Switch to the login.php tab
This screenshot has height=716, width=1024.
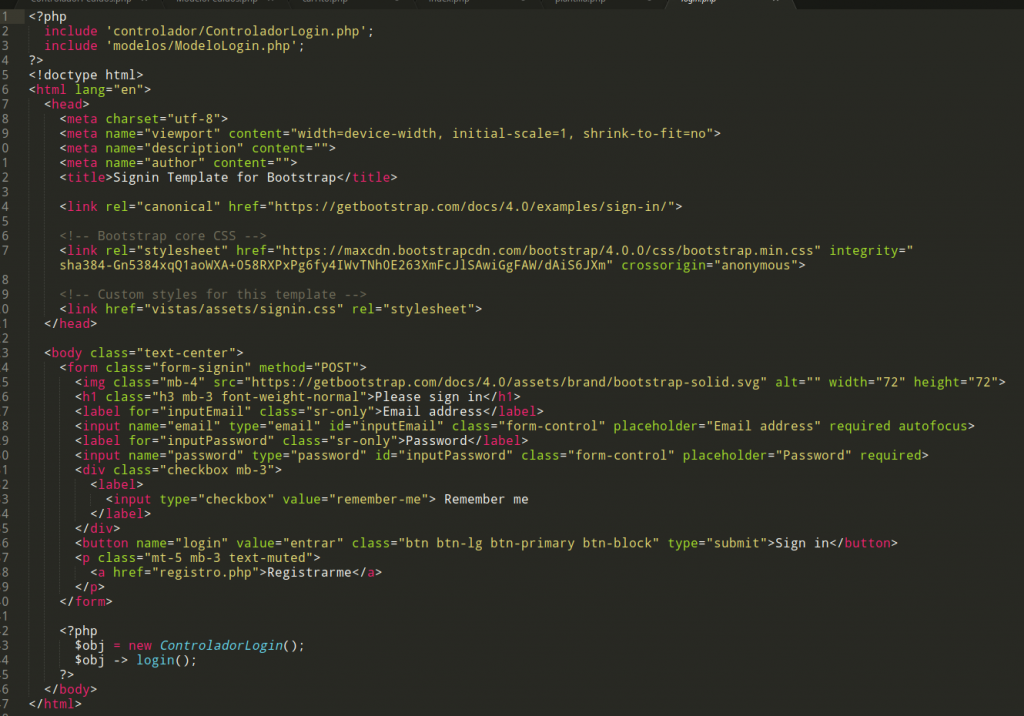698,3
